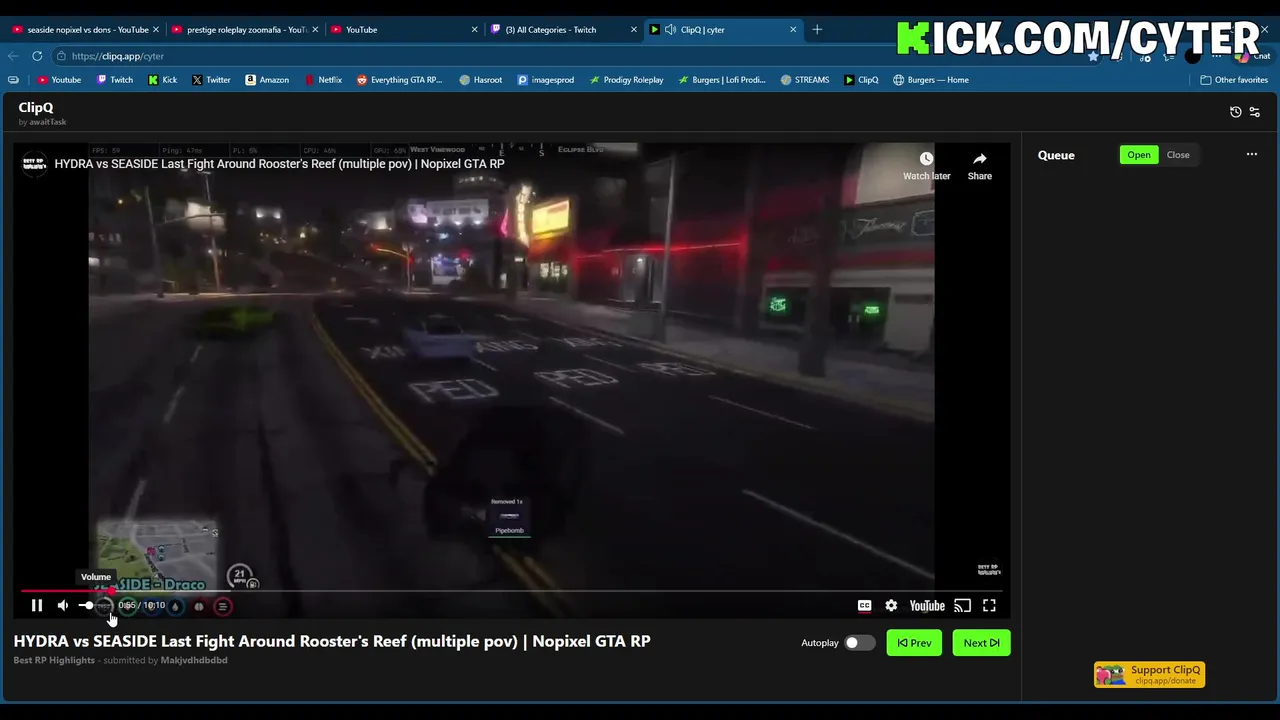Reload the page

[37, 56]
